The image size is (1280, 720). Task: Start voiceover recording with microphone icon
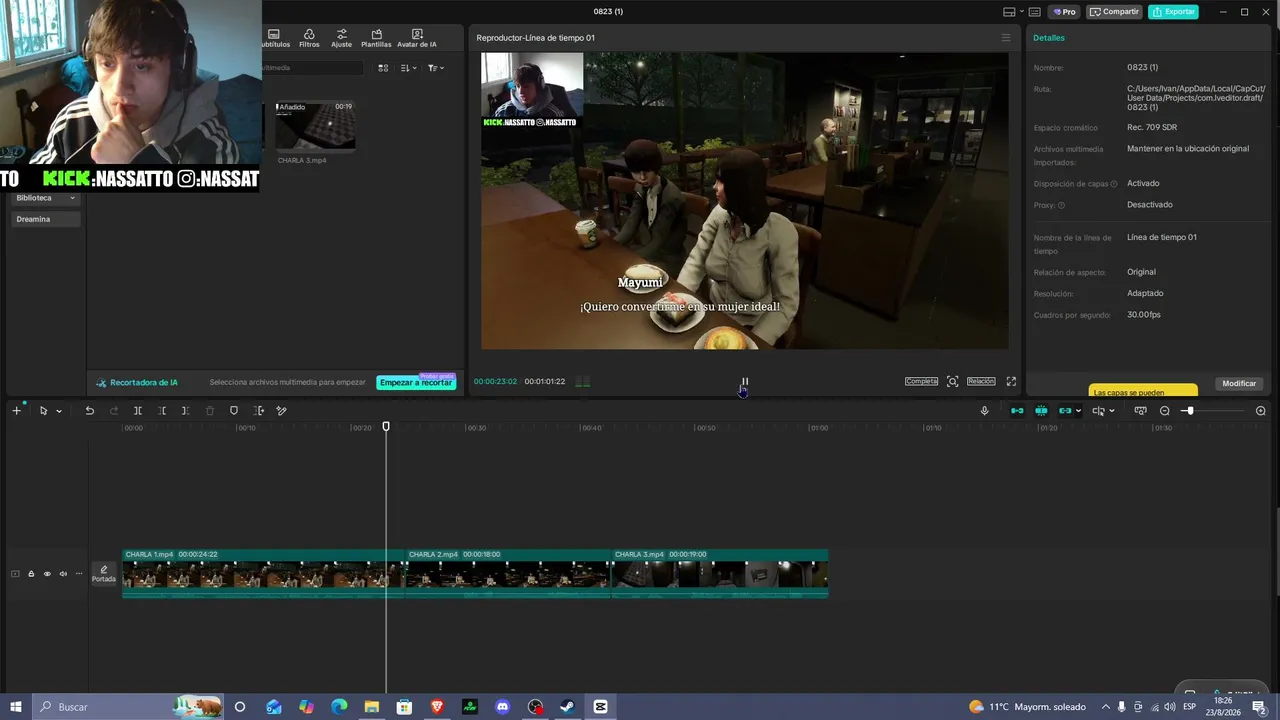[984, 411]
